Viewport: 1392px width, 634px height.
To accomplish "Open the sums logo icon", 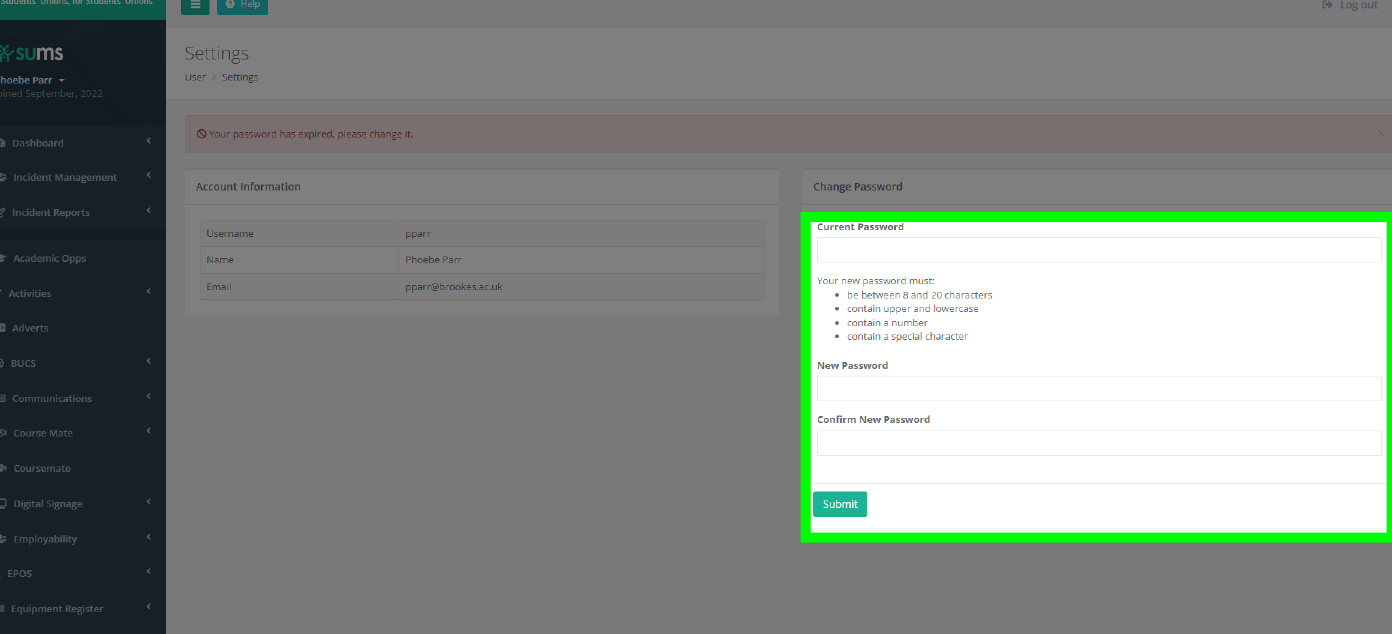I will click(5, 52).
